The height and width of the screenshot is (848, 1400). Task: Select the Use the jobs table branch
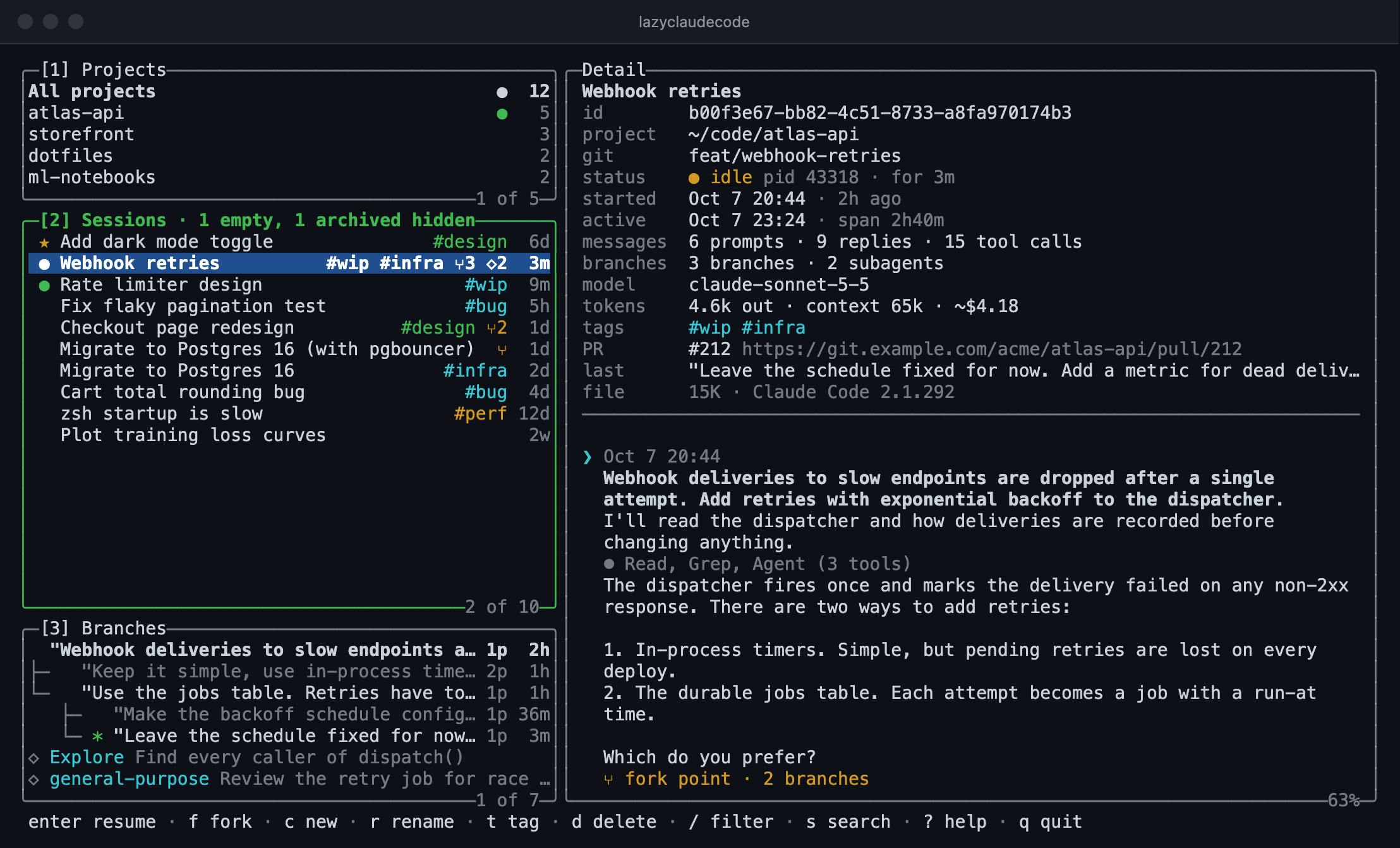[x=289, y=694]
